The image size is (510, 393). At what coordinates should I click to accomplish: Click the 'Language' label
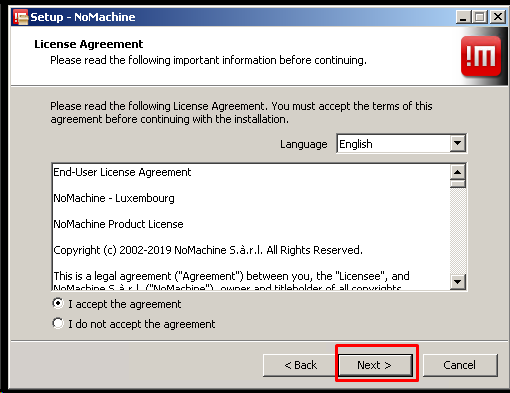coord(303,144)
